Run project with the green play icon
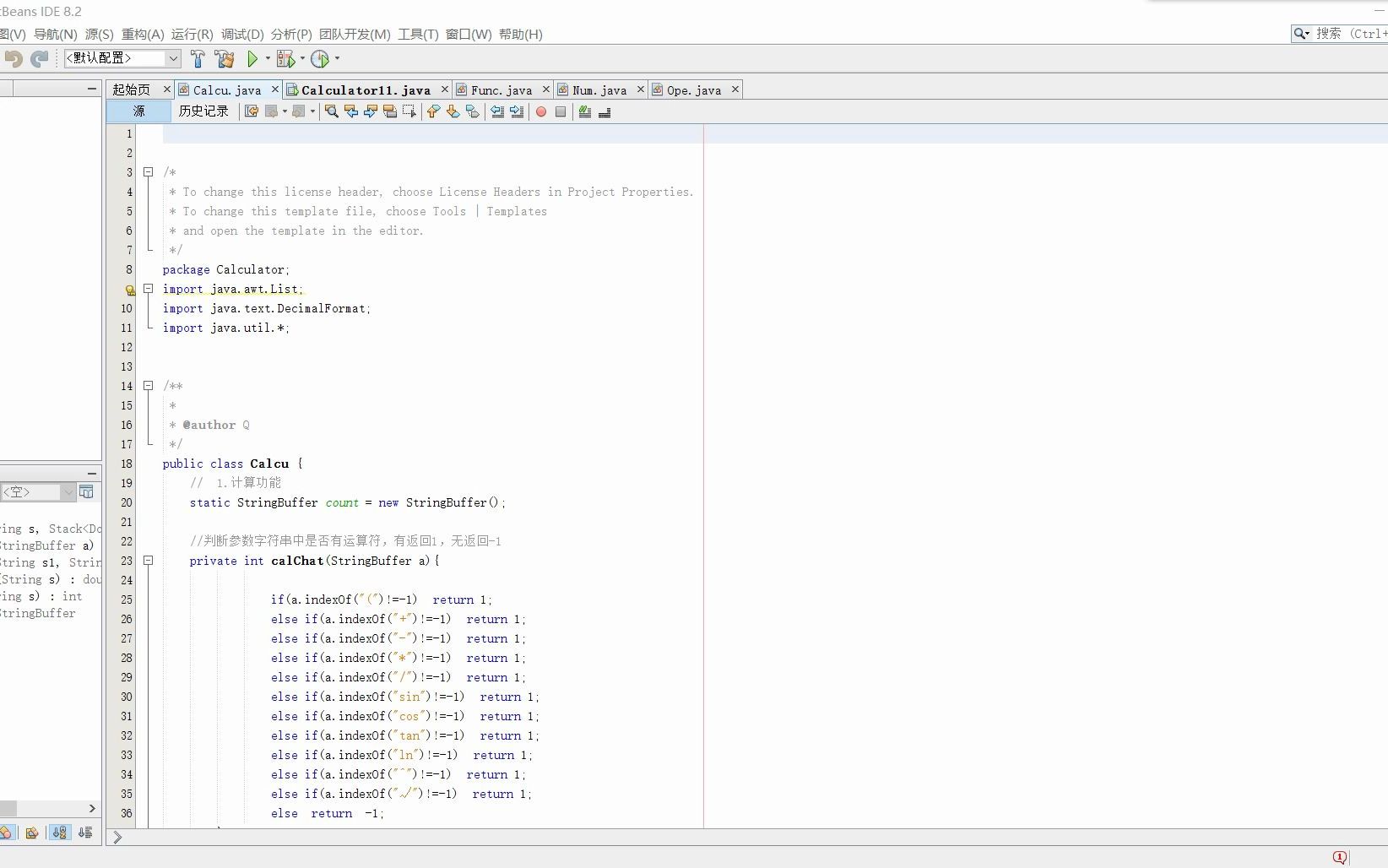Viewport: 1388px width, 868px height. [252, 58]
